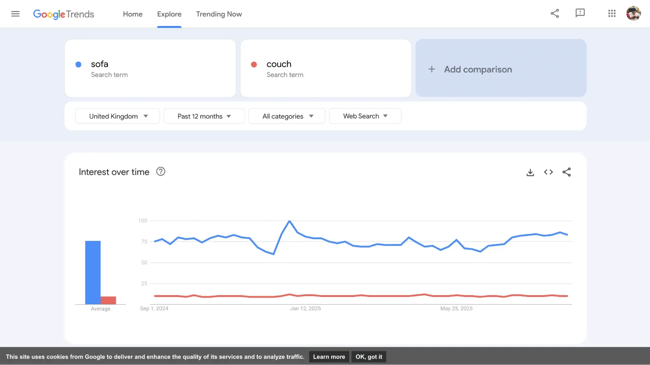650x365 pixels.
Task: Click the 25 y-axis label
Action: pyautogui.click(x=144, y=284)
